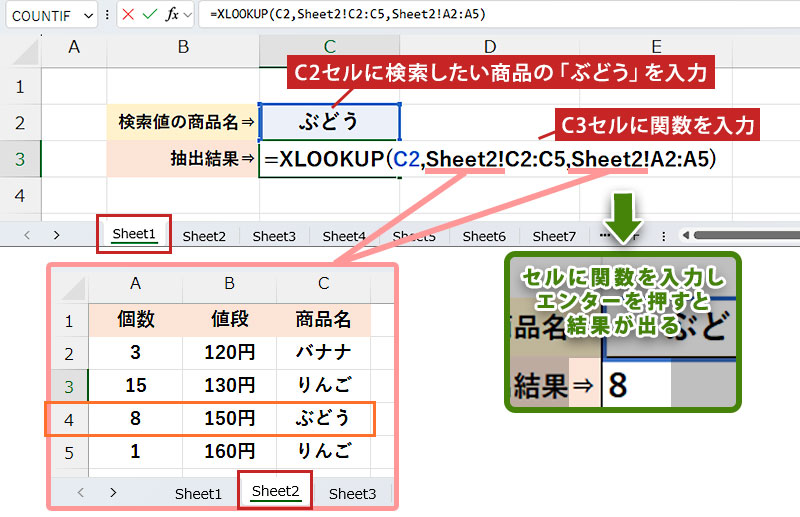The width and height of the screenshot is (800, 517).
Task: Select row 2 header in main sheet
Action: (x=20, y=123)
